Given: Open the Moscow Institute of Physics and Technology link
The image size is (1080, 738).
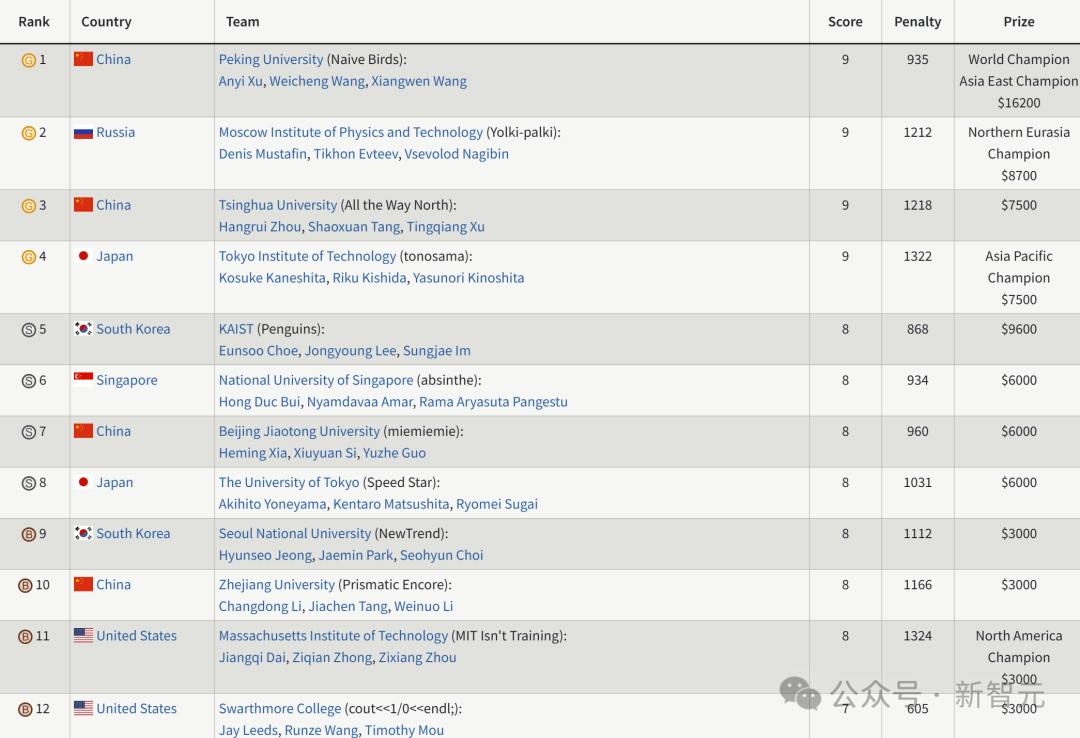Looking at the screenshot, I should coord(351,132).
